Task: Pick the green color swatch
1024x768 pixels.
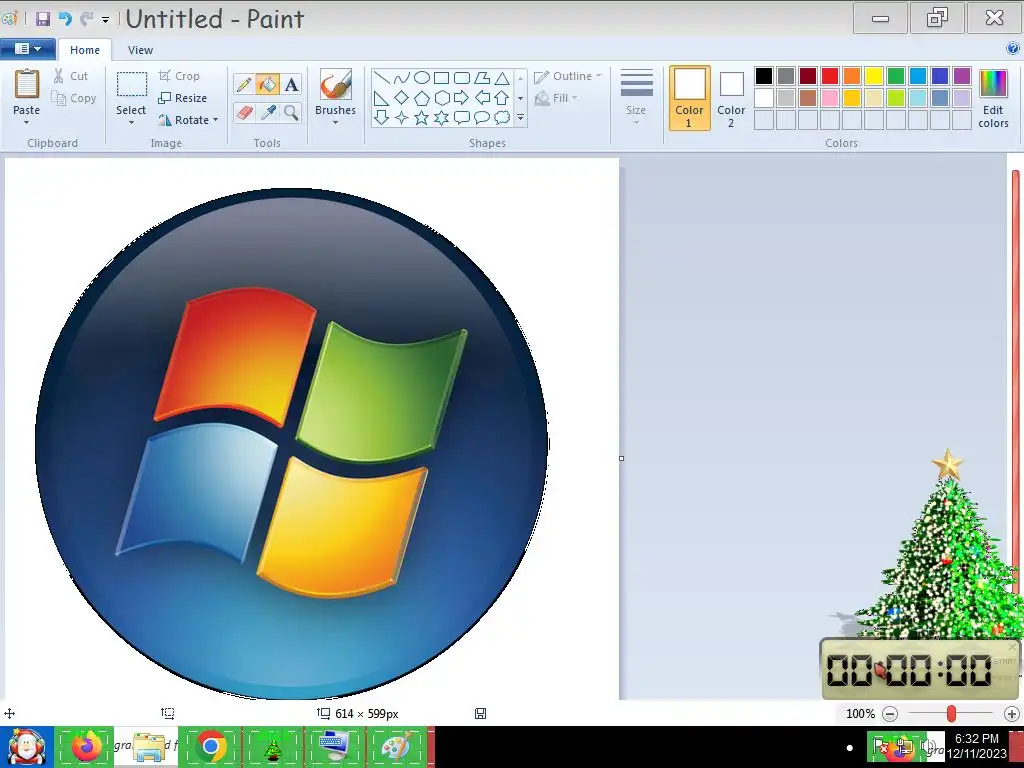Action: pos(895,76)
